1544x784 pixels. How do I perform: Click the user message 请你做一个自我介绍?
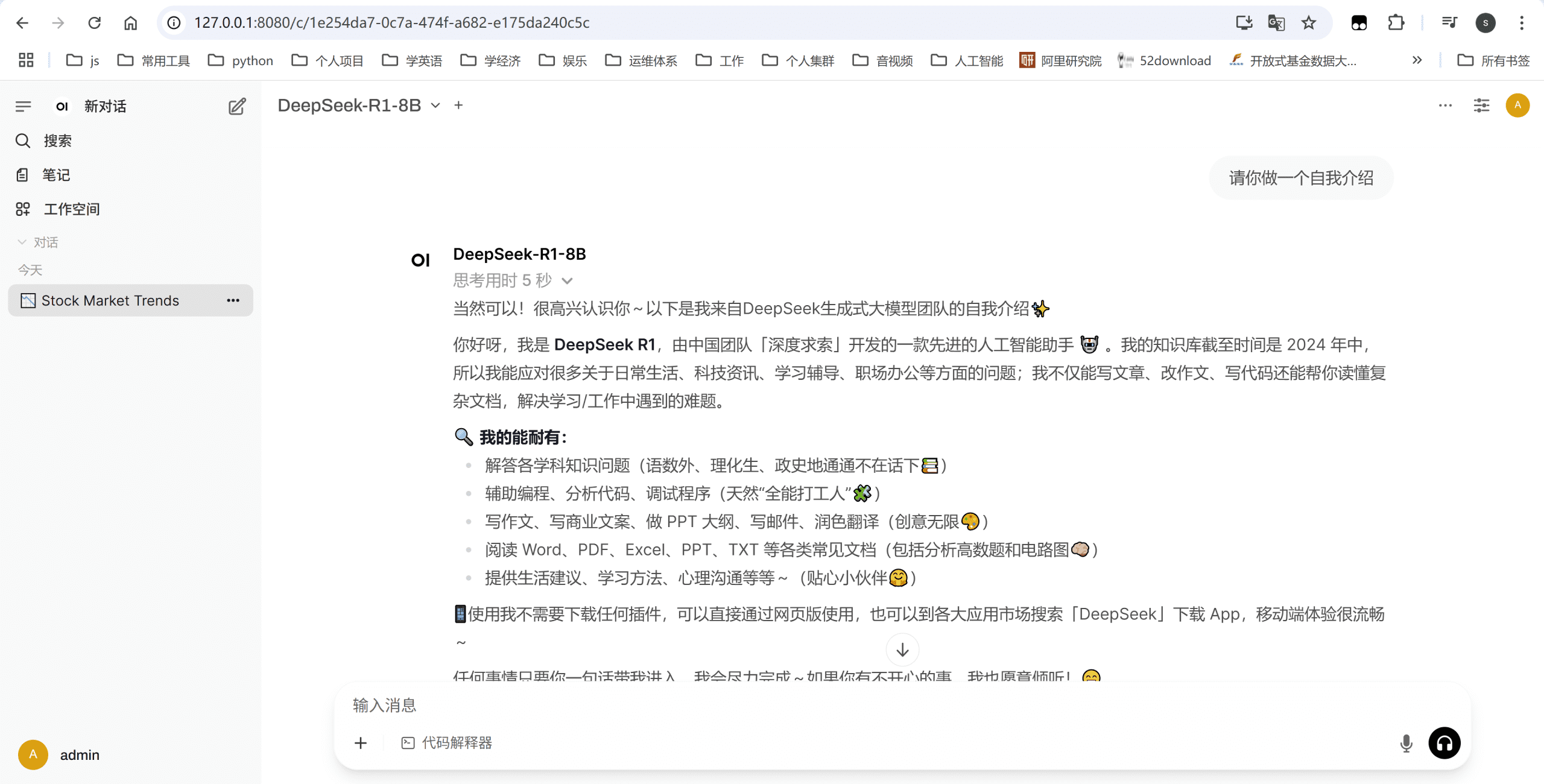tap(1301, 178)
